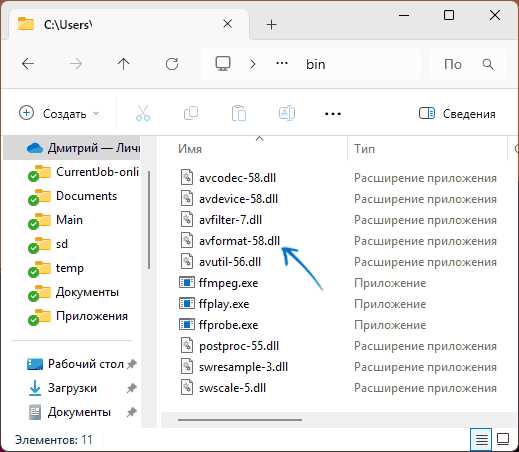Click the avcodec-58.dll file icon

pos(187,177)
